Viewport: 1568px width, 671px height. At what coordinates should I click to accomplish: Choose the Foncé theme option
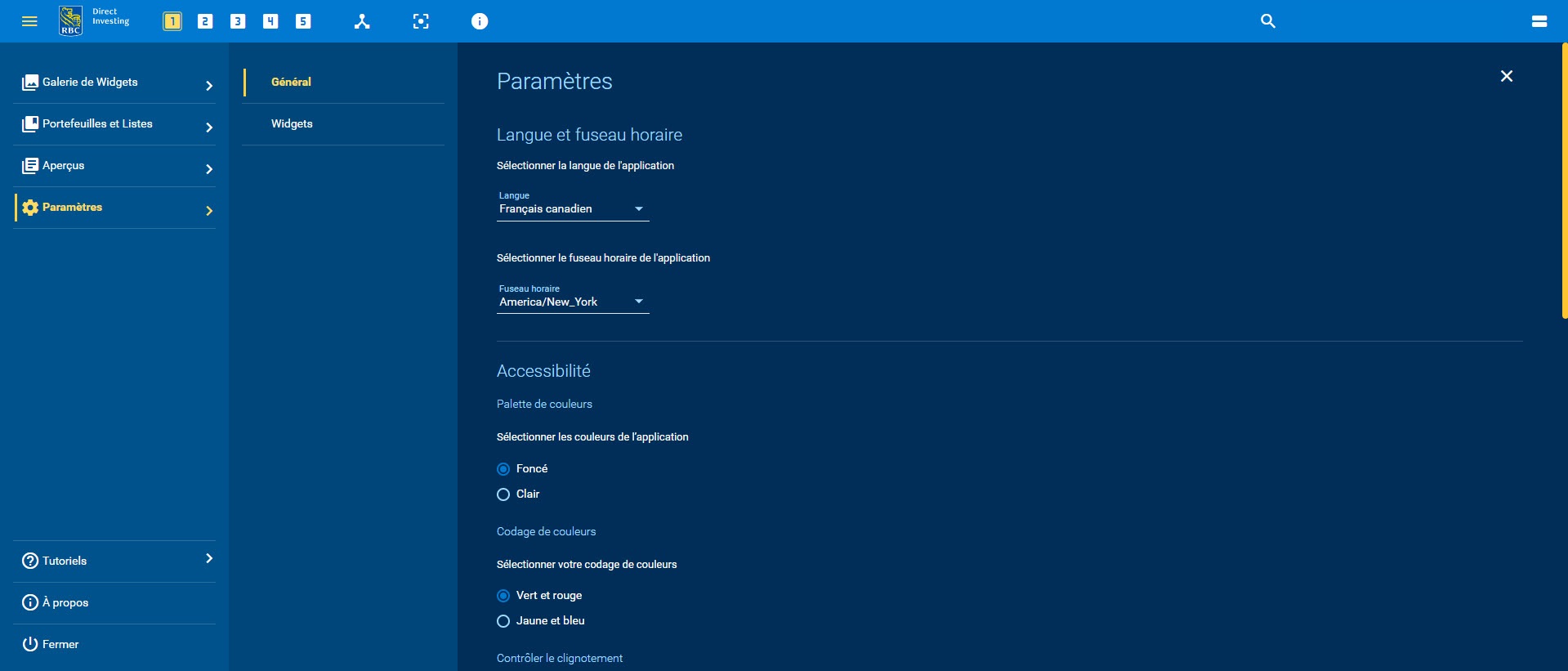pos(503,469)
